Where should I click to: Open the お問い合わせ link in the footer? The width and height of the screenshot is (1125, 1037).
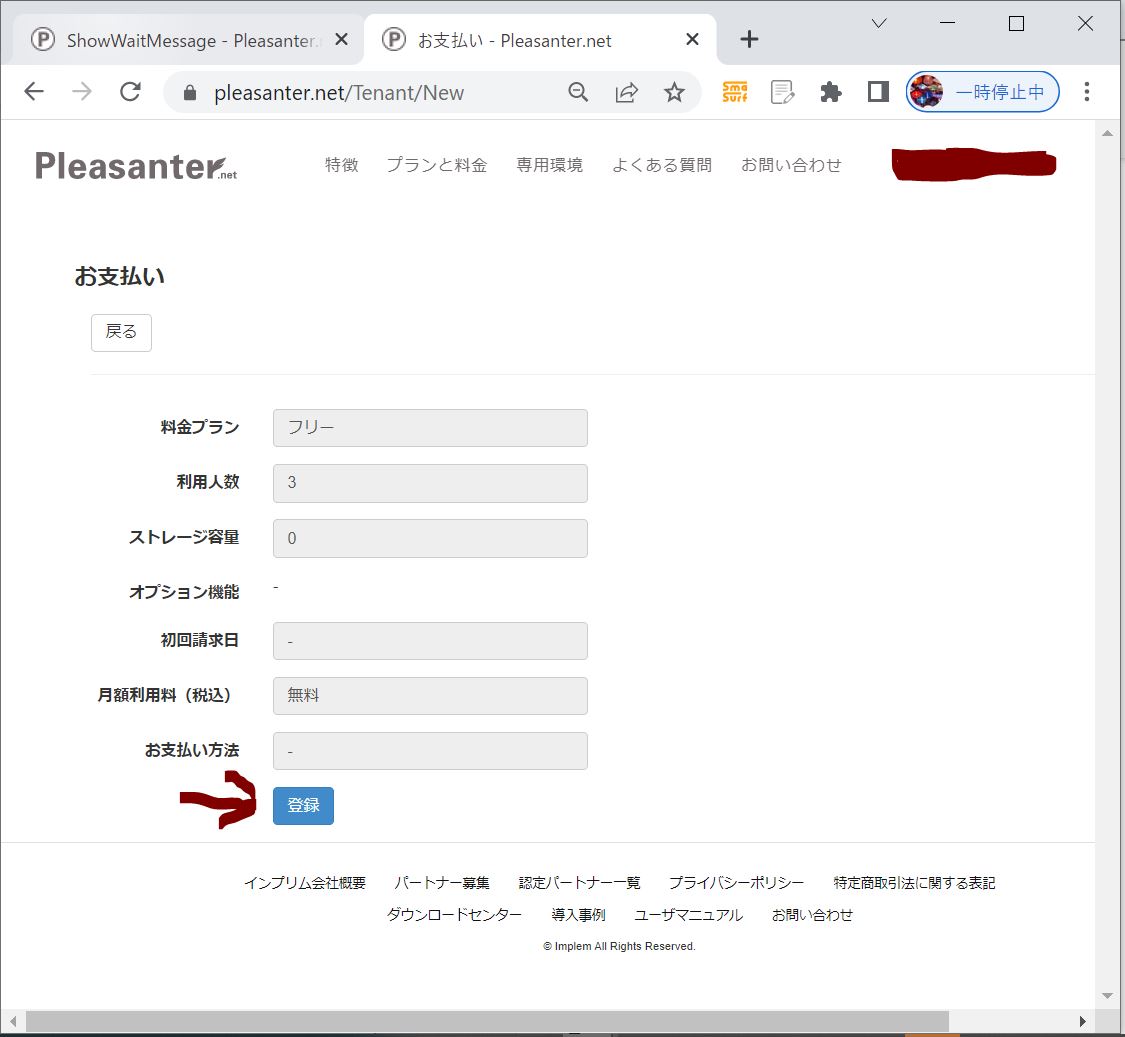coord(812,915)
